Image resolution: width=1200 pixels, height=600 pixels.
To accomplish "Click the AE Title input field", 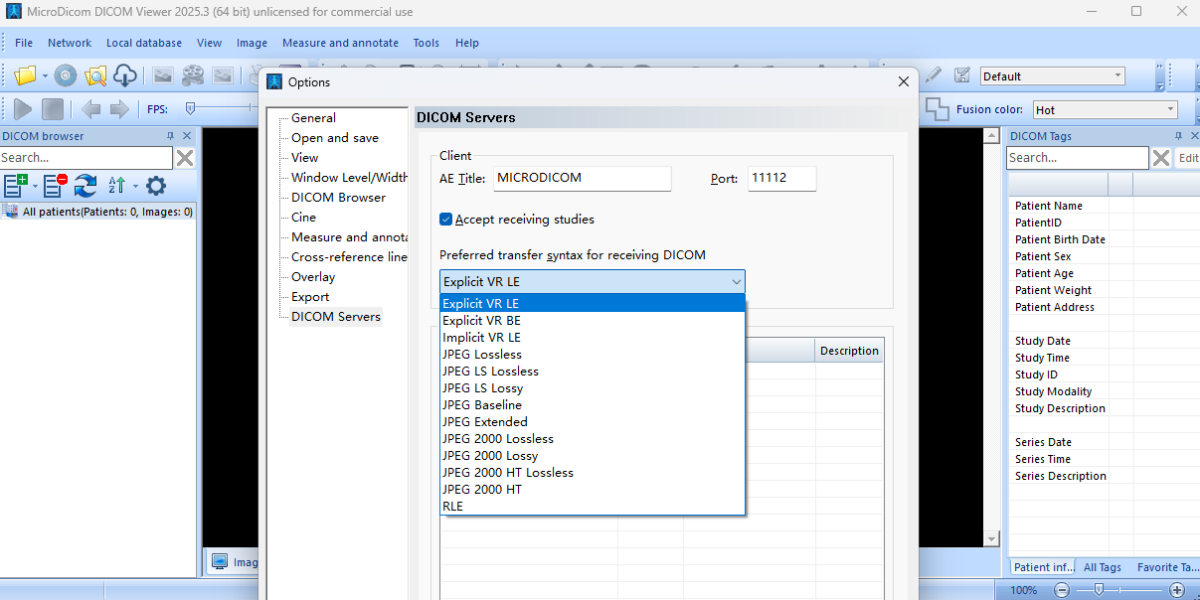I will (582, 178).
